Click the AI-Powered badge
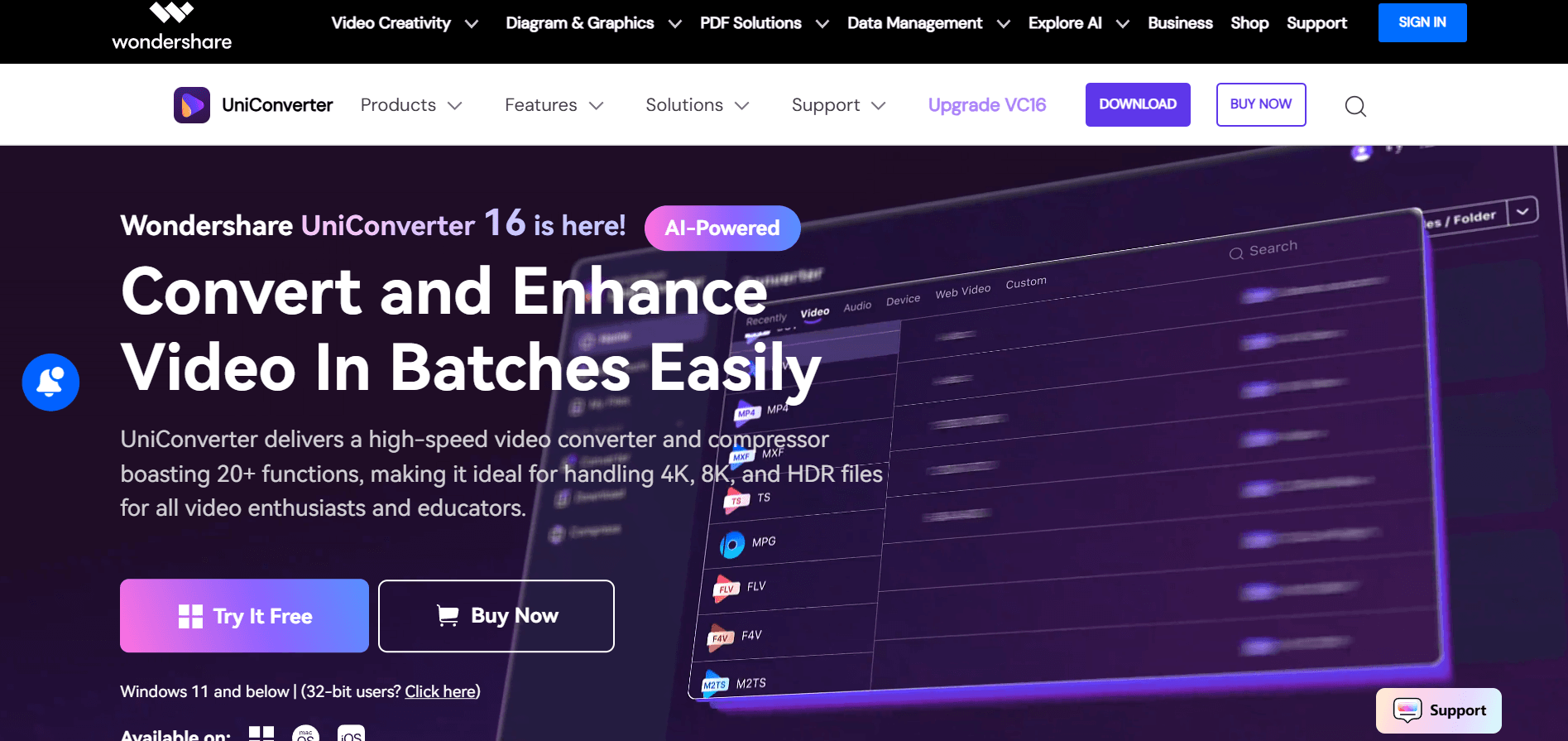 coord(722,228)
